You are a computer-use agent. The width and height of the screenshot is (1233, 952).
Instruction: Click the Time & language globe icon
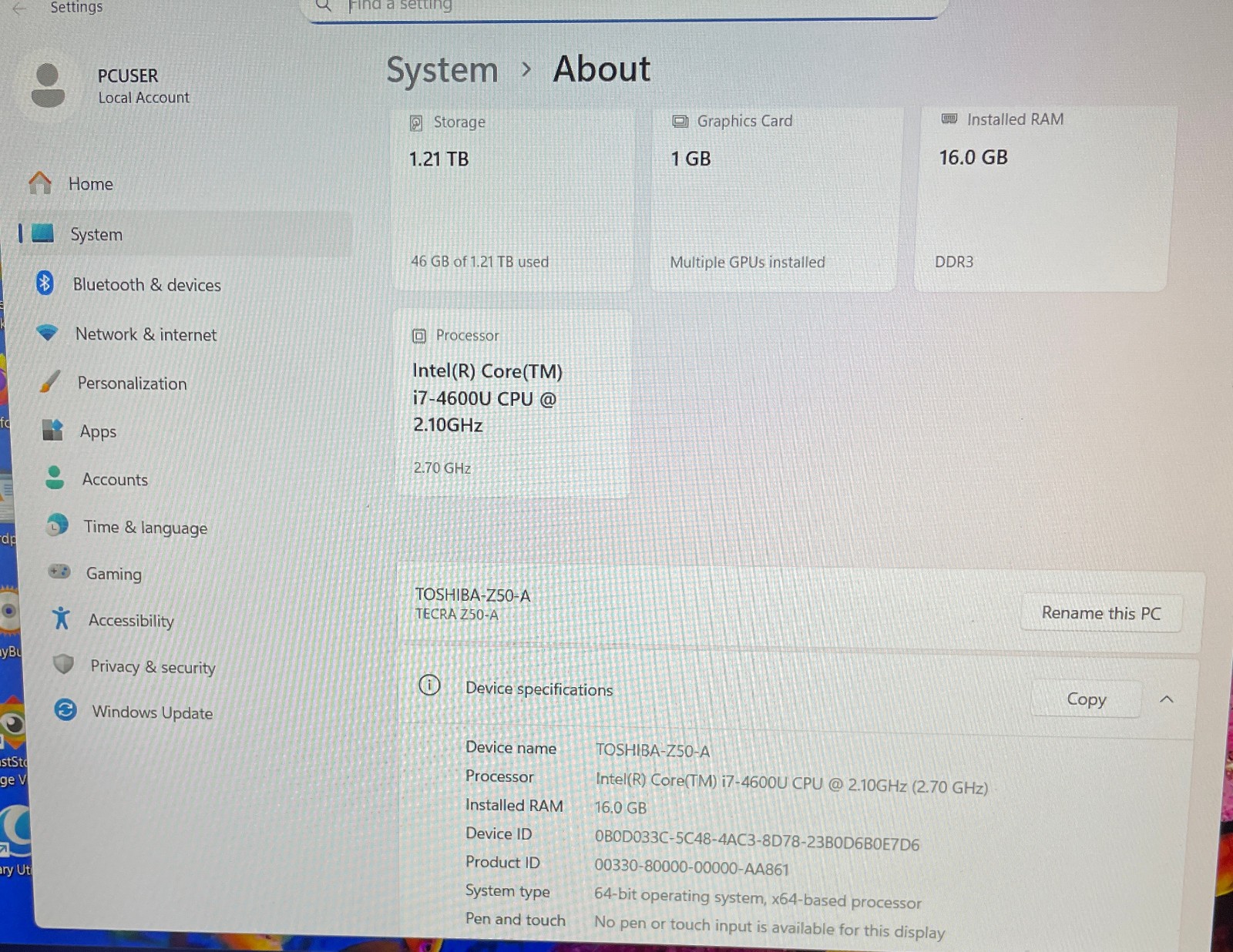click(x=57, y=525)
